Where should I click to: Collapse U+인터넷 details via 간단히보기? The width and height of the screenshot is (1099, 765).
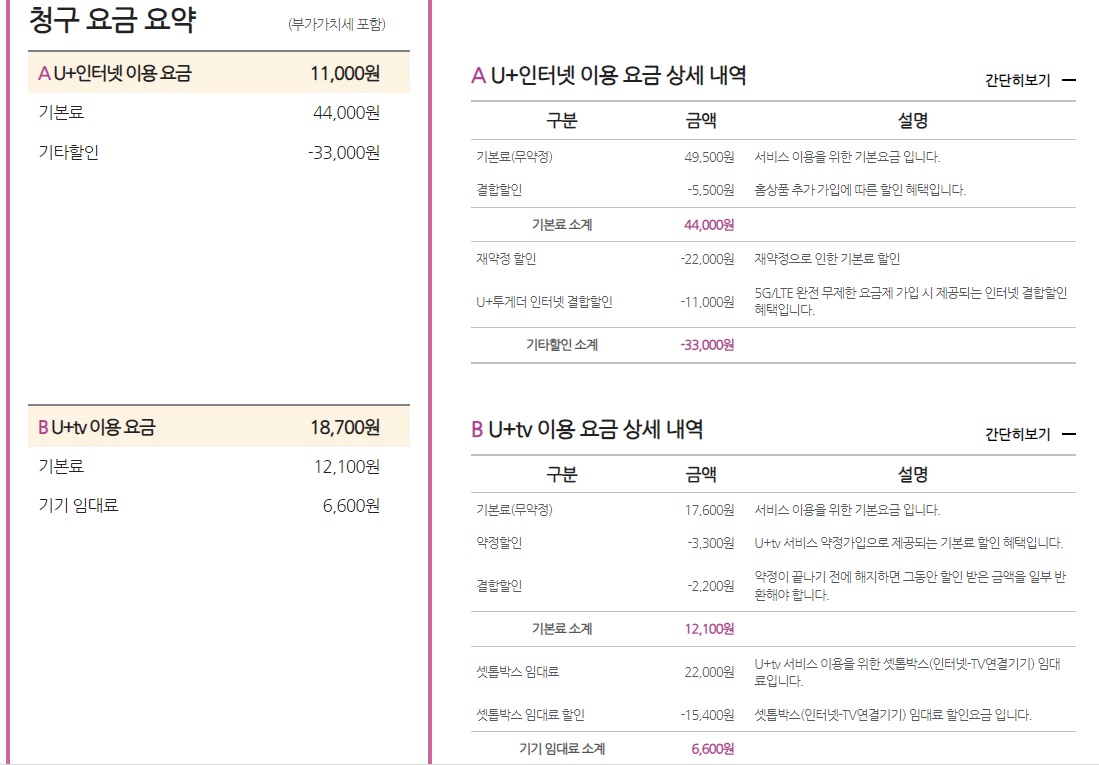[1030, 81]
